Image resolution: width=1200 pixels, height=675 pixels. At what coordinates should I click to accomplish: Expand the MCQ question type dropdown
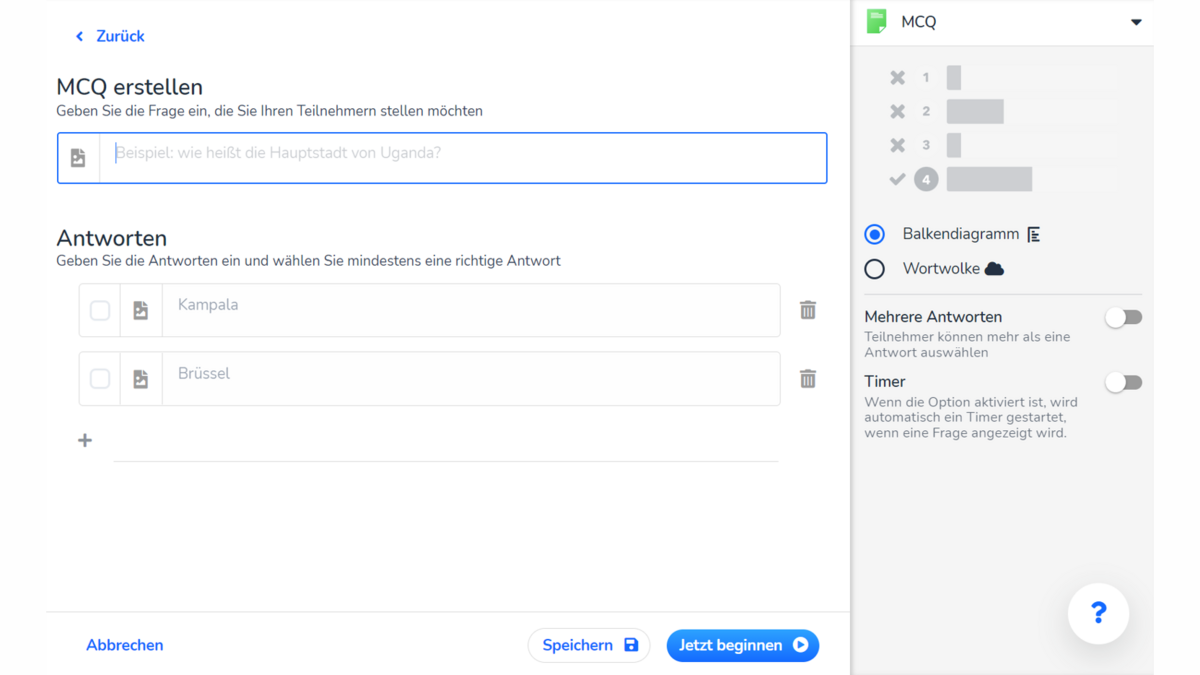click(x=1136, y=22)
